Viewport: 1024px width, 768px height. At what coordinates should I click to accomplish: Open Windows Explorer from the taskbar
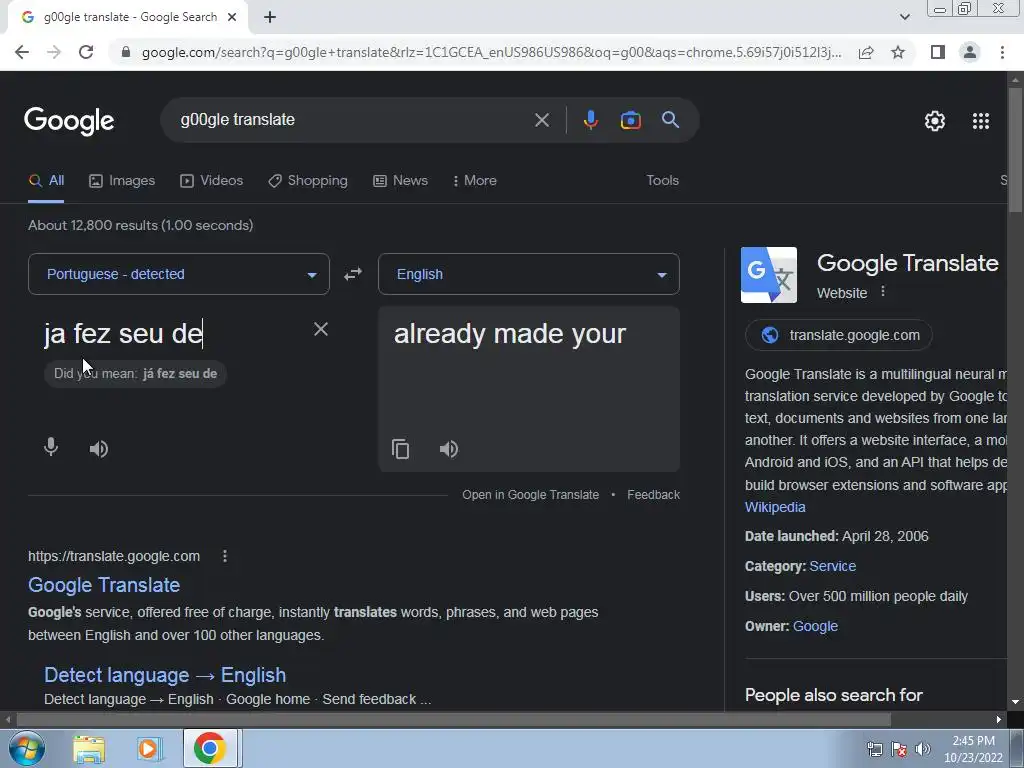click(x=89, y=748)
